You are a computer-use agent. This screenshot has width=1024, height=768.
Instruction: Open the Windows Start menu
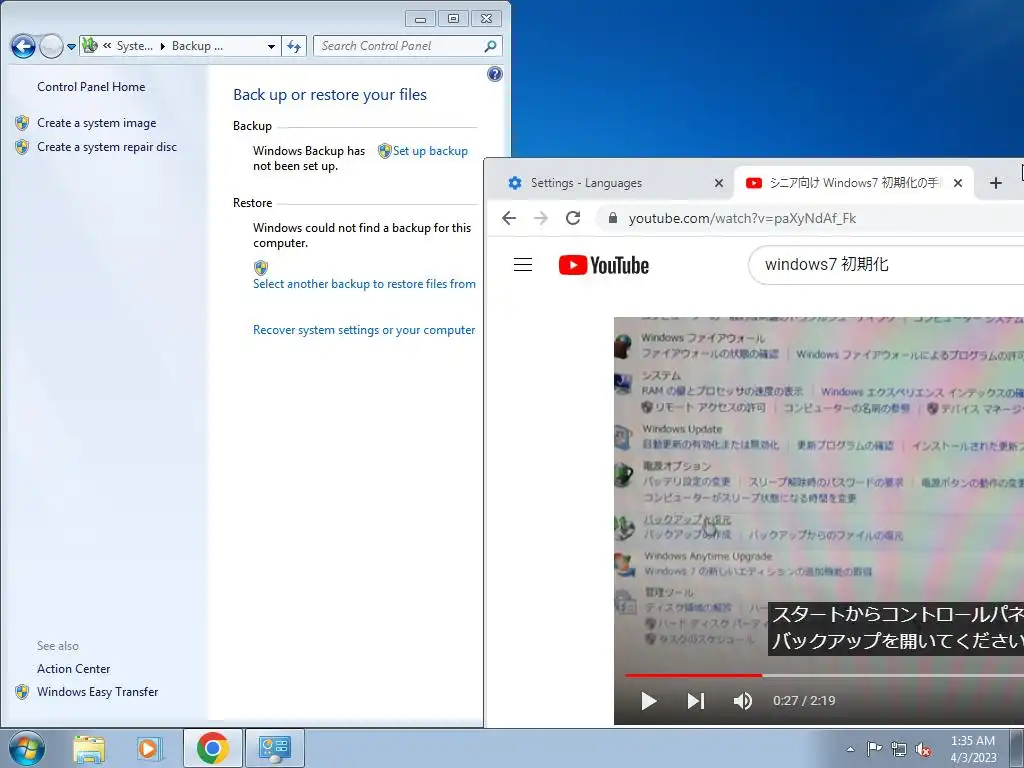pyautogui.click(x=26, y=748)
